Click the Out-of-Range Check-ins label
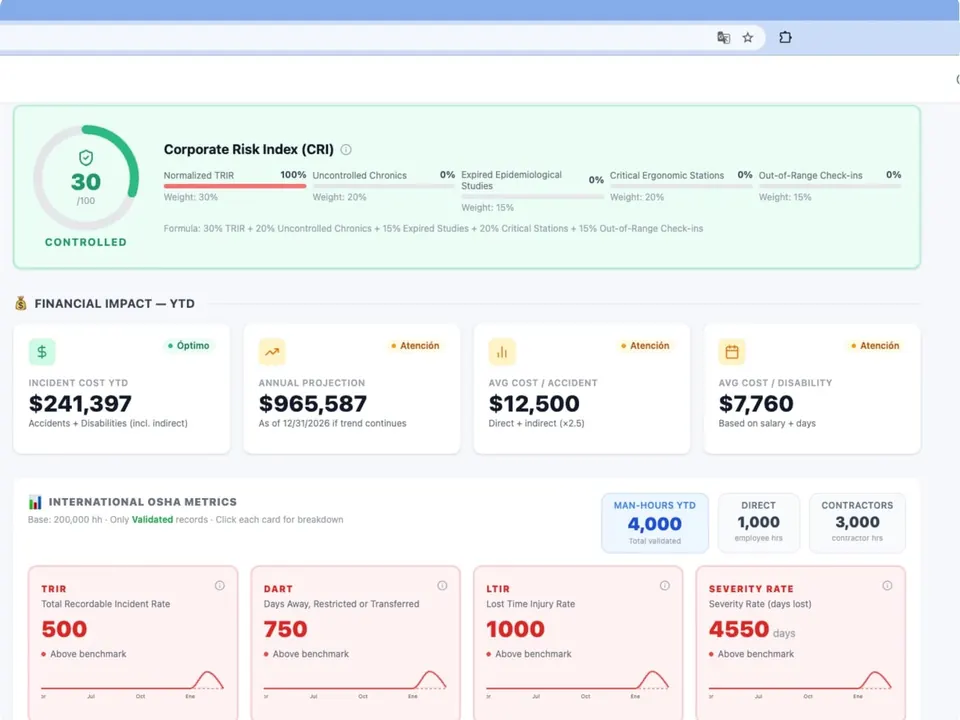The image size is (960, 720). (811, 176)
